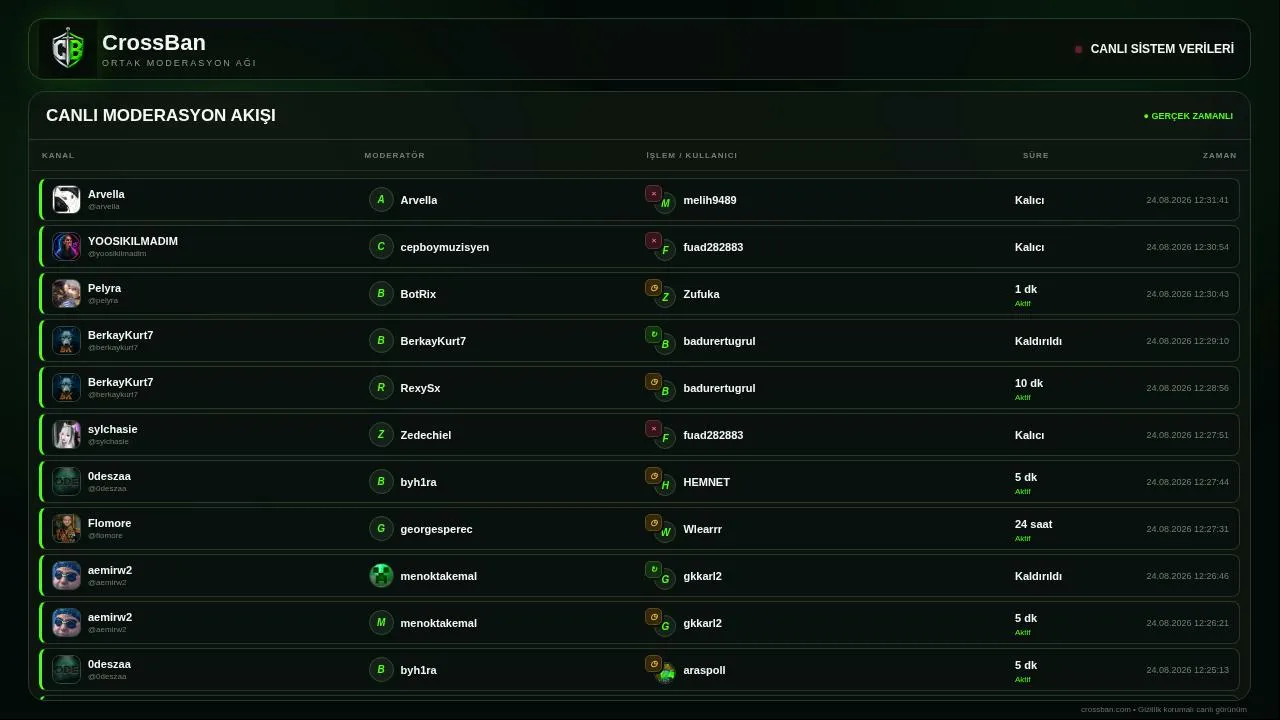Click the Flomore channel name

(109, 523)
